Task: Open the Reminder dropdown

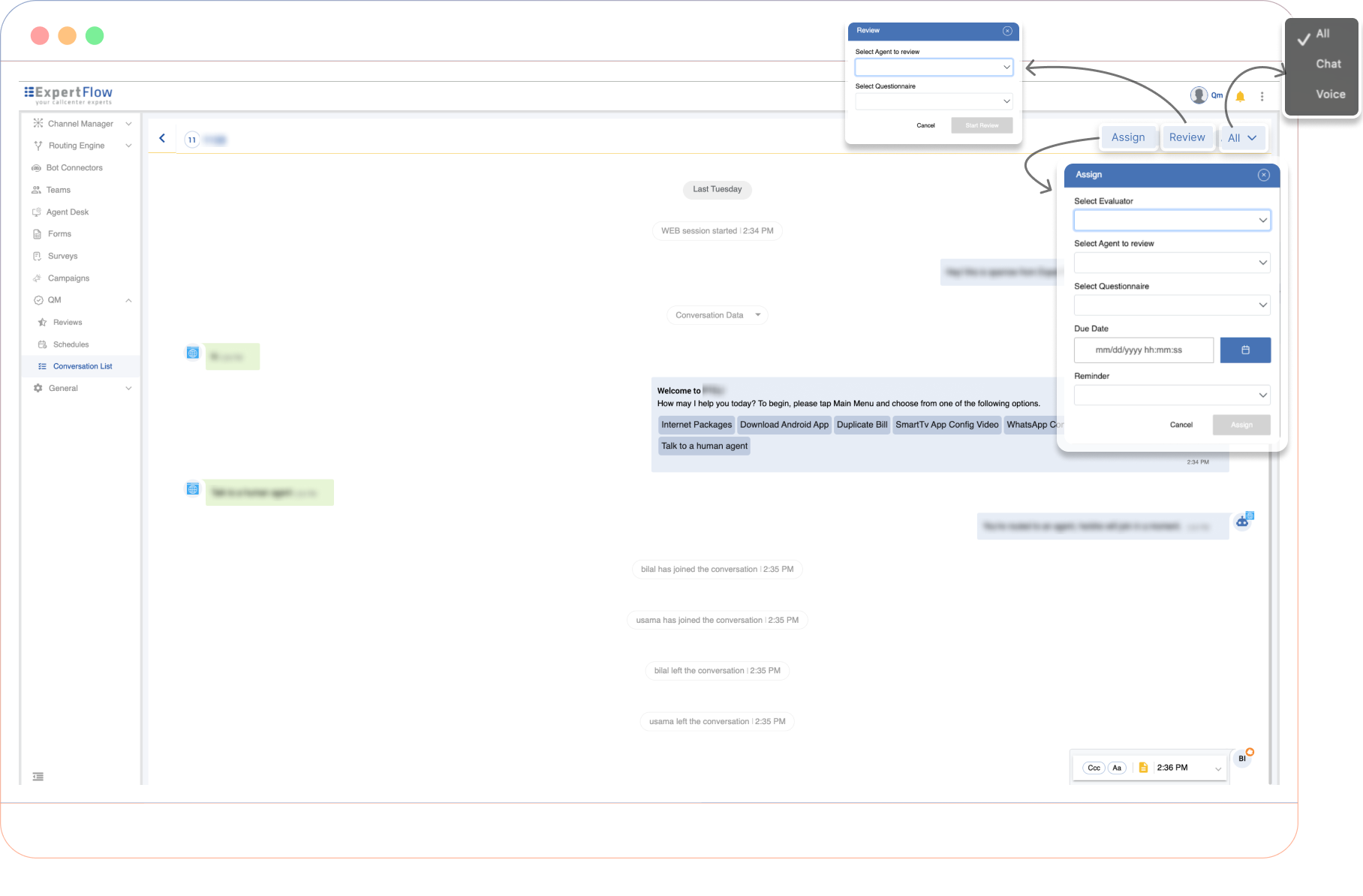Action: click(x=1172, y=395)
